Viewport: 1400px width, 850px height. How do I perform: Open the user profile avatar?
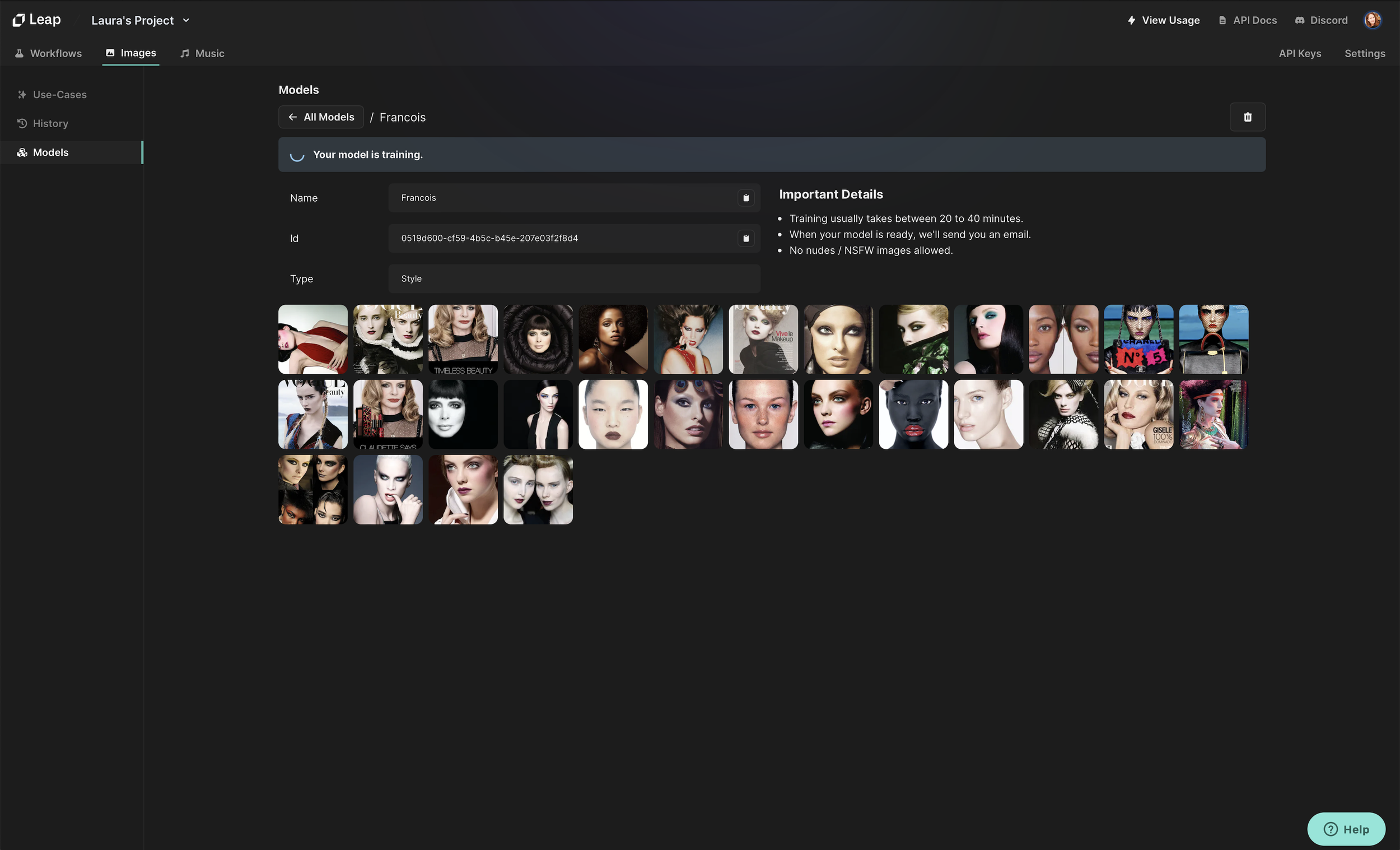pos(1372,20)
